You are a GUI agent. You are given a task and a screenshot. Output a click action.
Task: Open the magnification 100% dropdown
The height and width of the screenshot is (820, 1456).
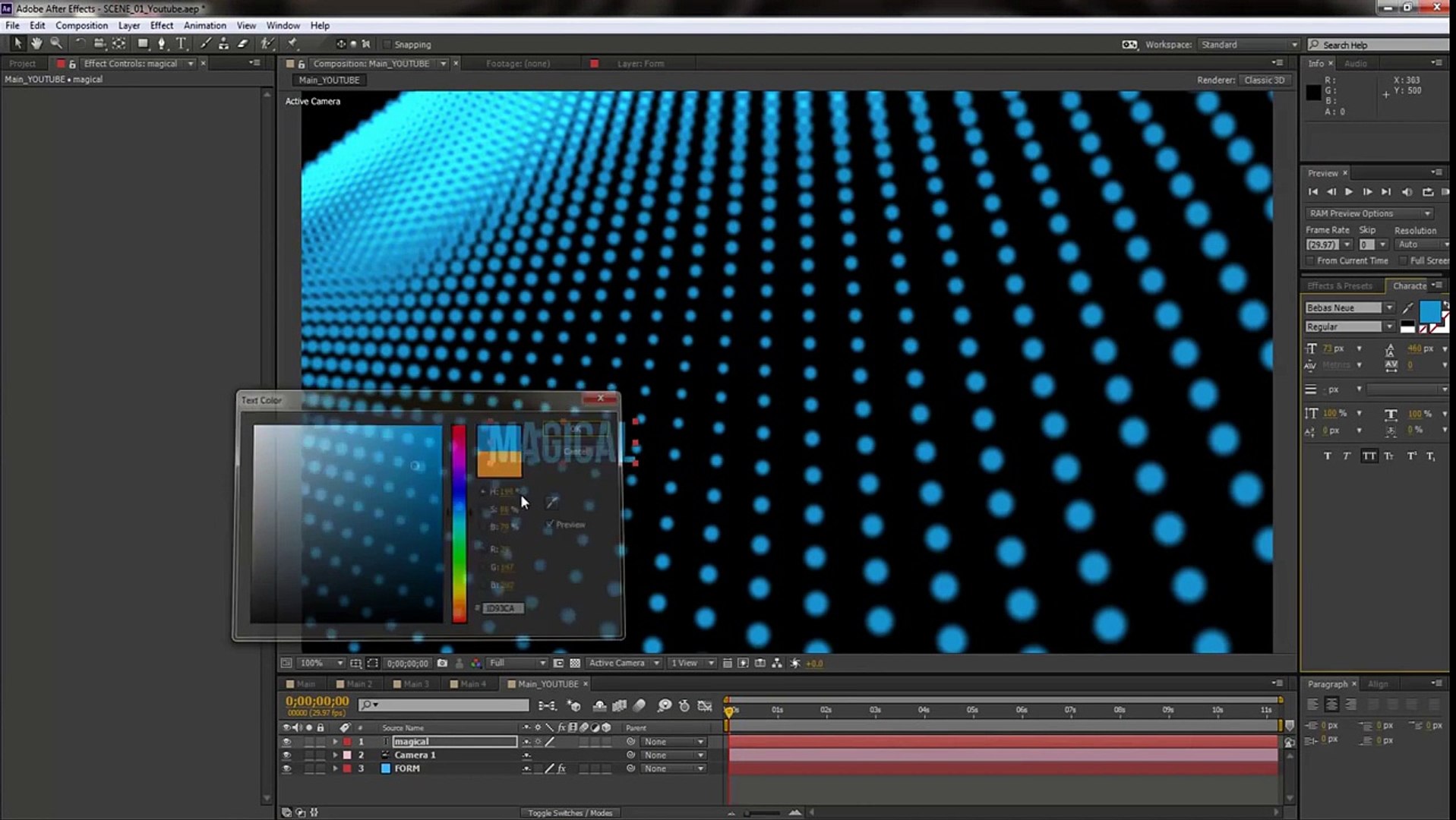tap(321, 663)
